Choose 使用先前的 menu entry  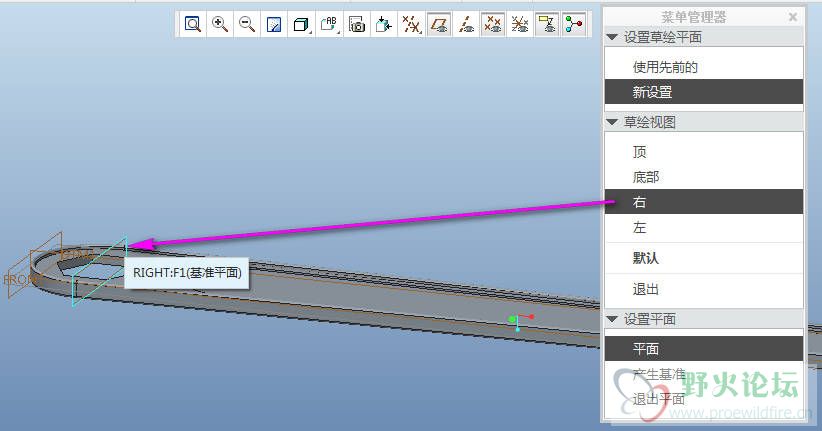click(704, 67)
